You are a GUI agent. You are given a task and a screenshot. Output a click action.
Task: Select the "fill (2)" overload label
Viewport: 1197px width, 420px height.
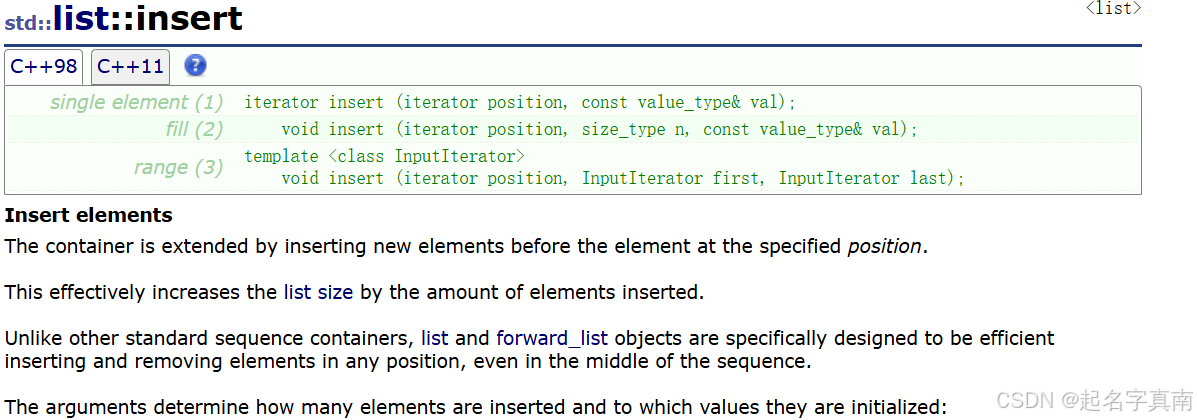194,129
